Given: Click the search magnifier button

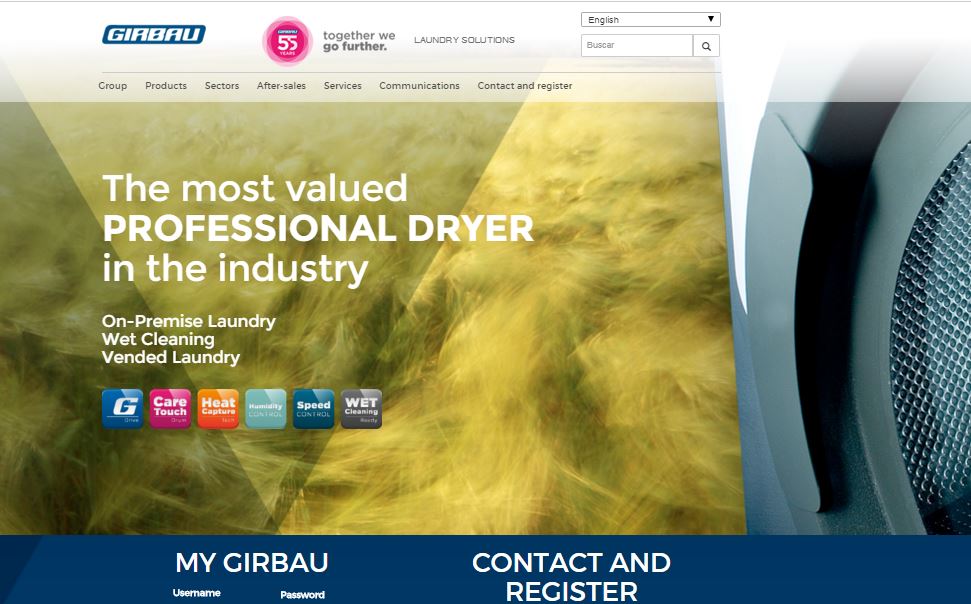Looking at the screenshot, I should pyautogui.click(x=706, y=46).
